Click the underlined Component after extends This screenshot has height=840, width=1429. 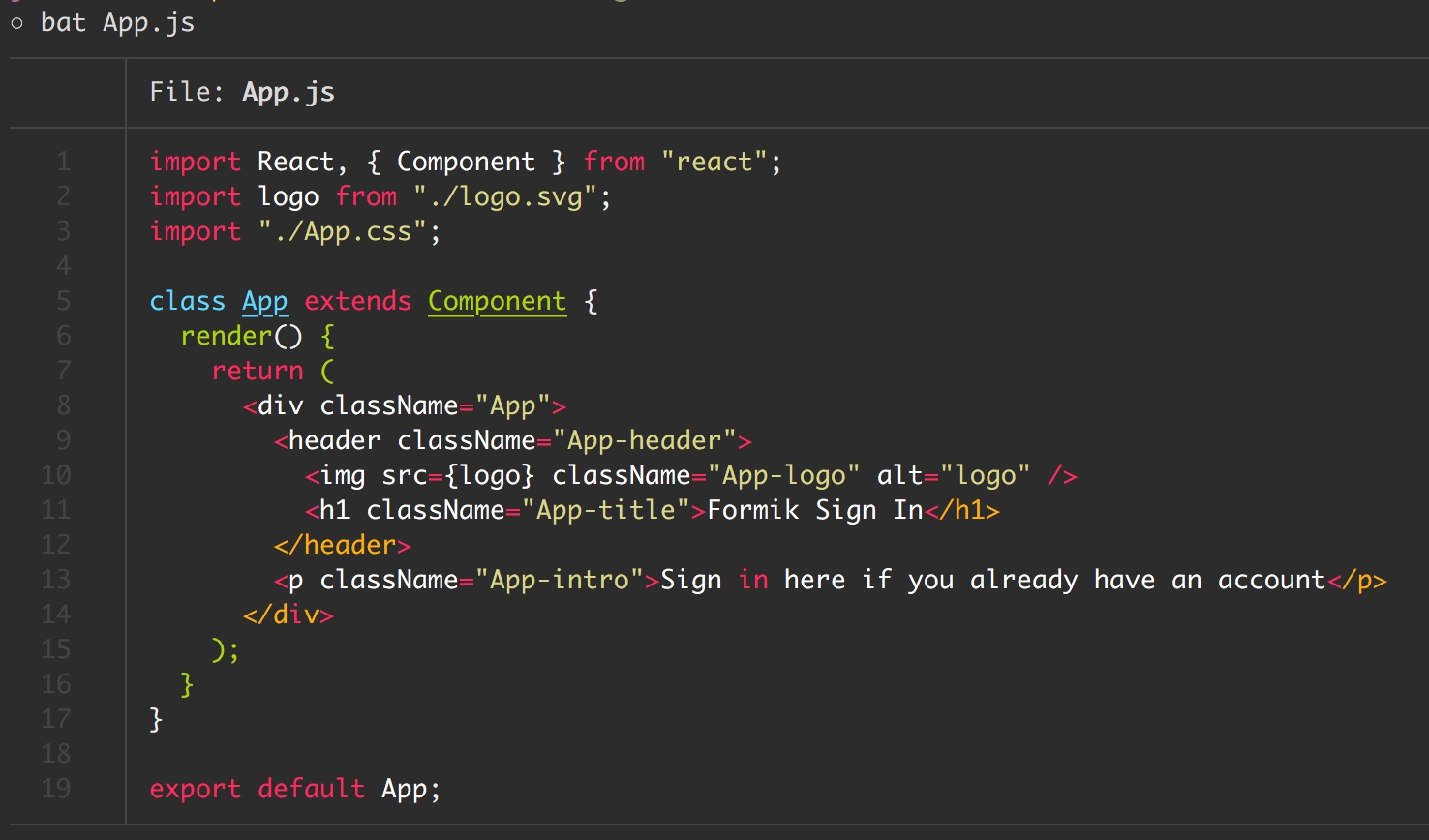coord(497,301)
